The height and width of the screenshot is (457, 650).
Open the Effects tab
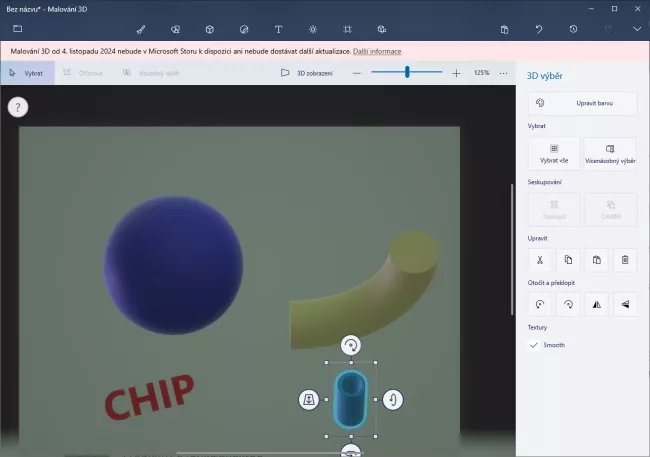pyautogui.click(x=312, y=29)
